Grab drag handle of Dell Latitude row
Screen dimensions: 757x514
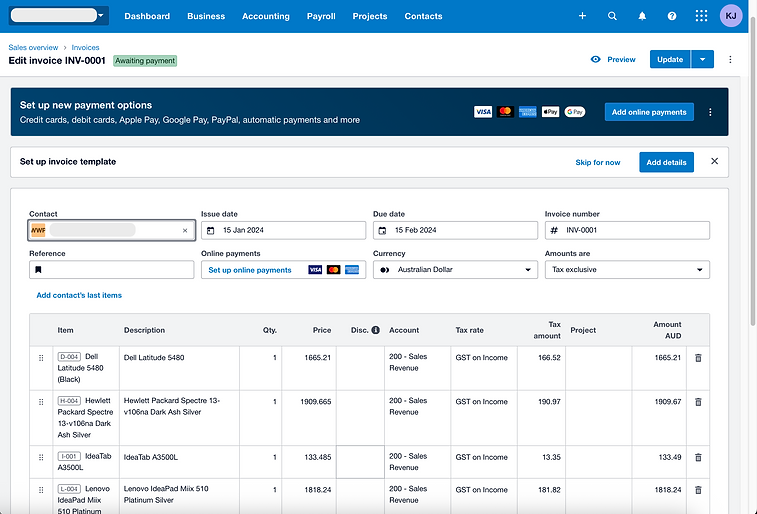tap(41, 358)
